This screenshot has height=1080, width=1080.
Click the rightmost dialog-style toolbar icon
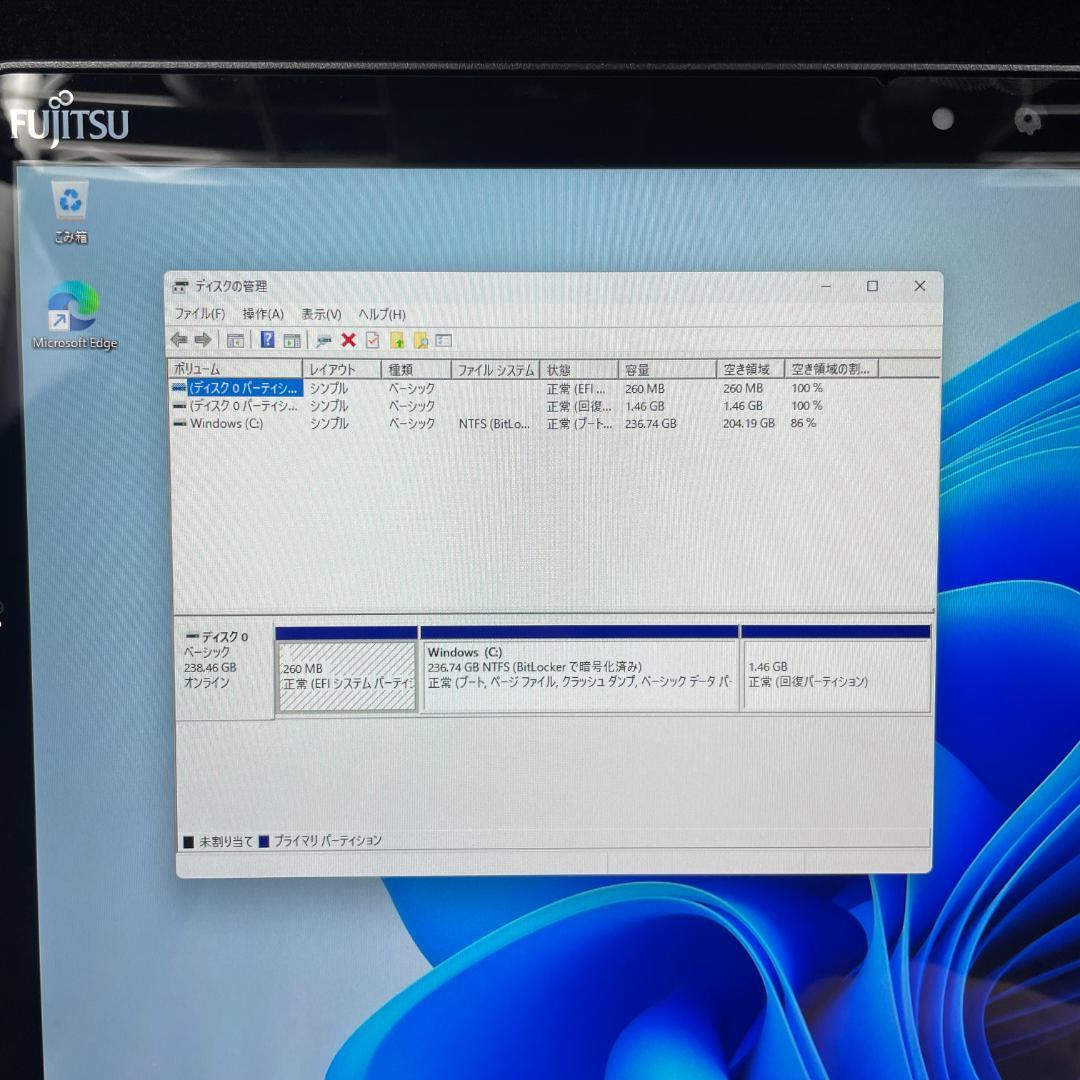pos(444,341)
